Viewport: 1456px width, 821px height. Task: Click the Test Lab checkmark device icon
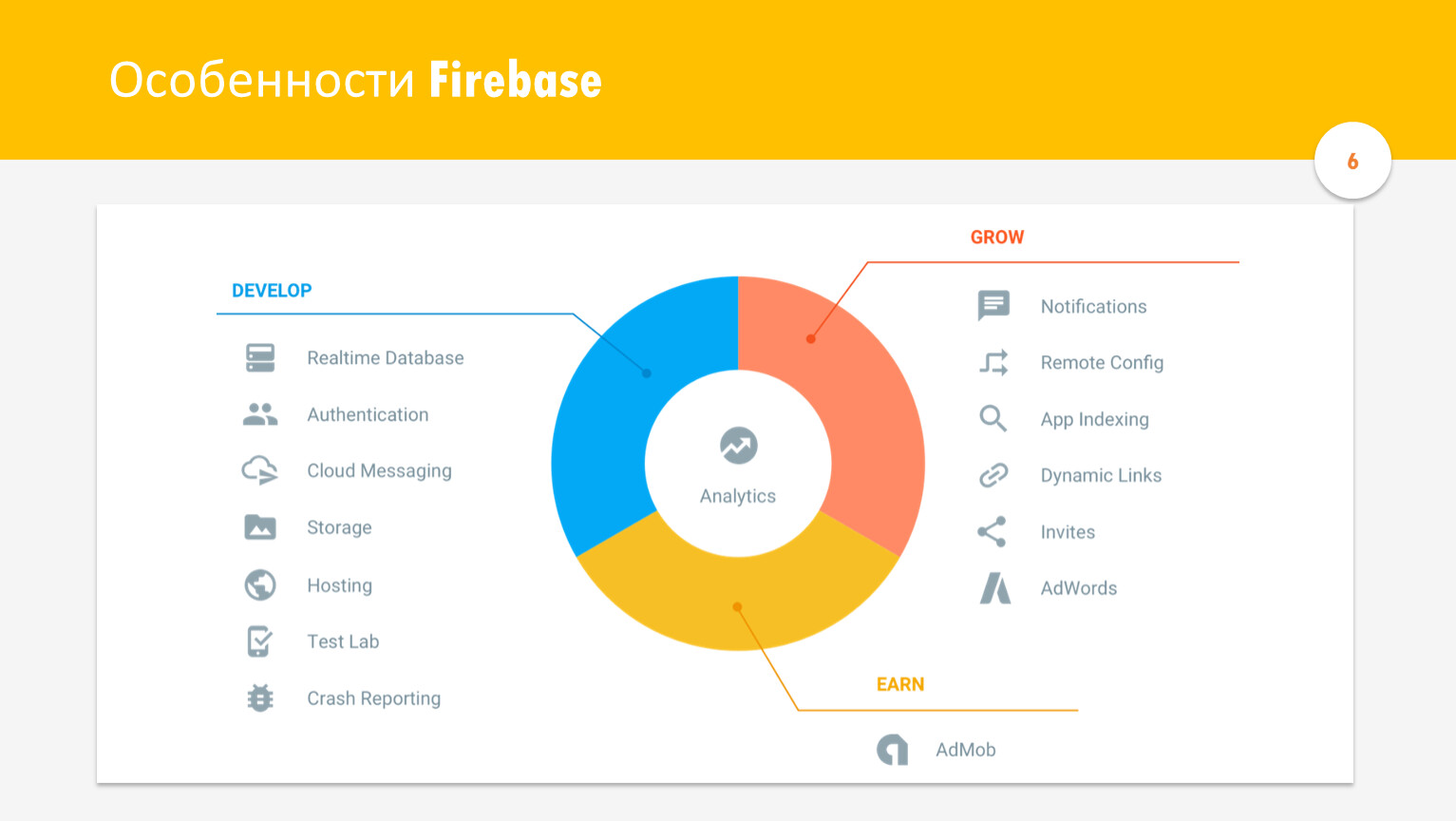click(x=259, y=641)
